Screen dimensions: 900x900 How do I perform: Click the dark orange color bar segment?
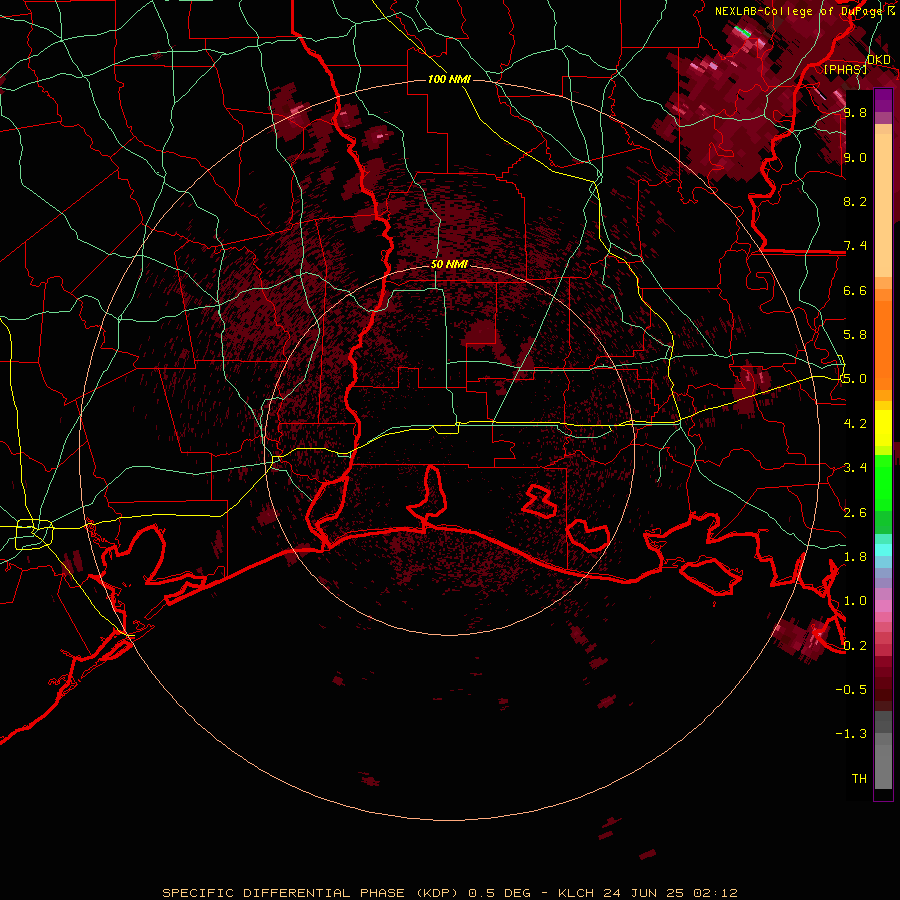point(883,344)
